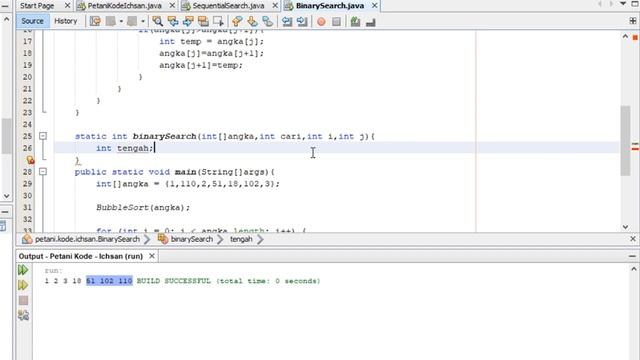Click Shift Line Left icon
The width and height of the screenshot is (640, 360).
287,21
